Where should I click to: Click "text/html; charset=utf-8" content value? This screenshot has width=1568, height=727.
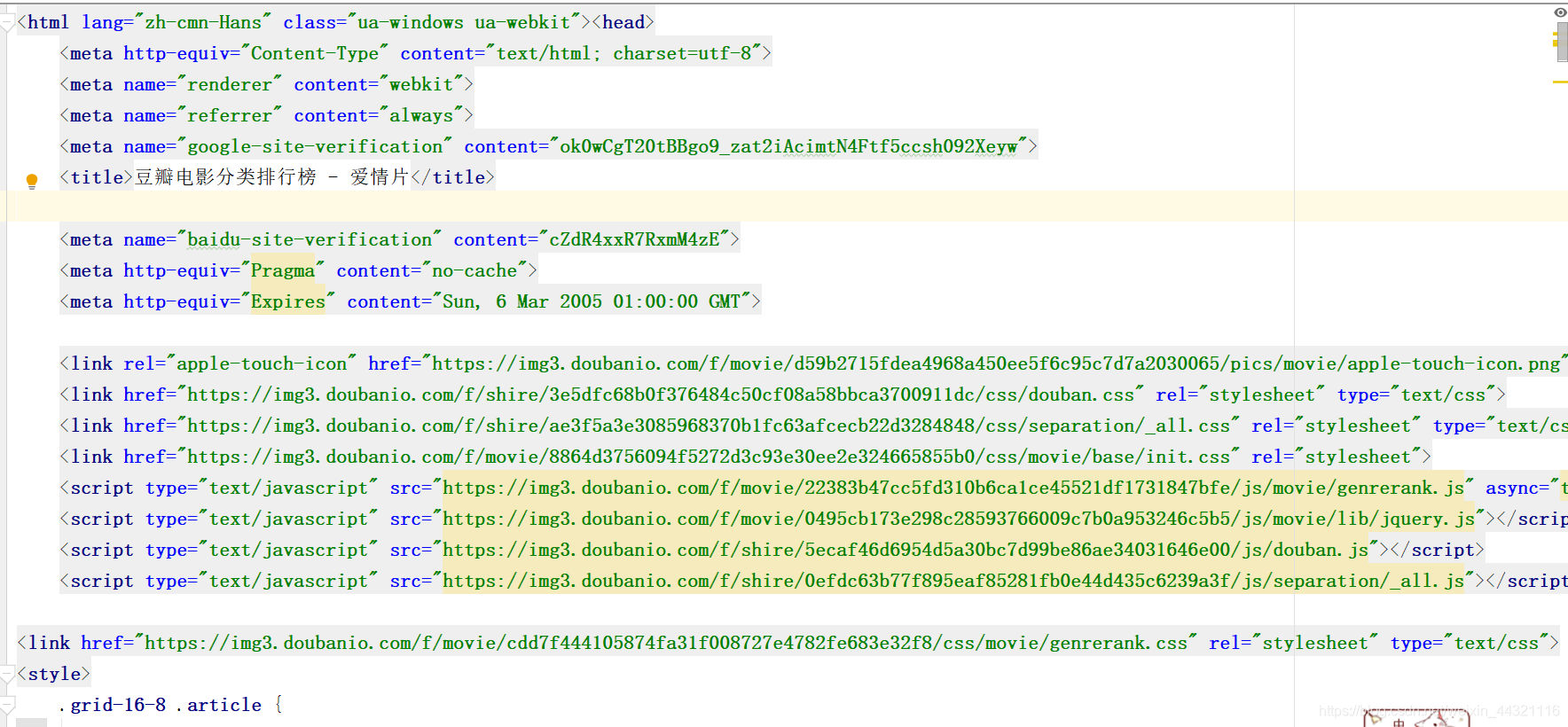click(x=623, y=53)
